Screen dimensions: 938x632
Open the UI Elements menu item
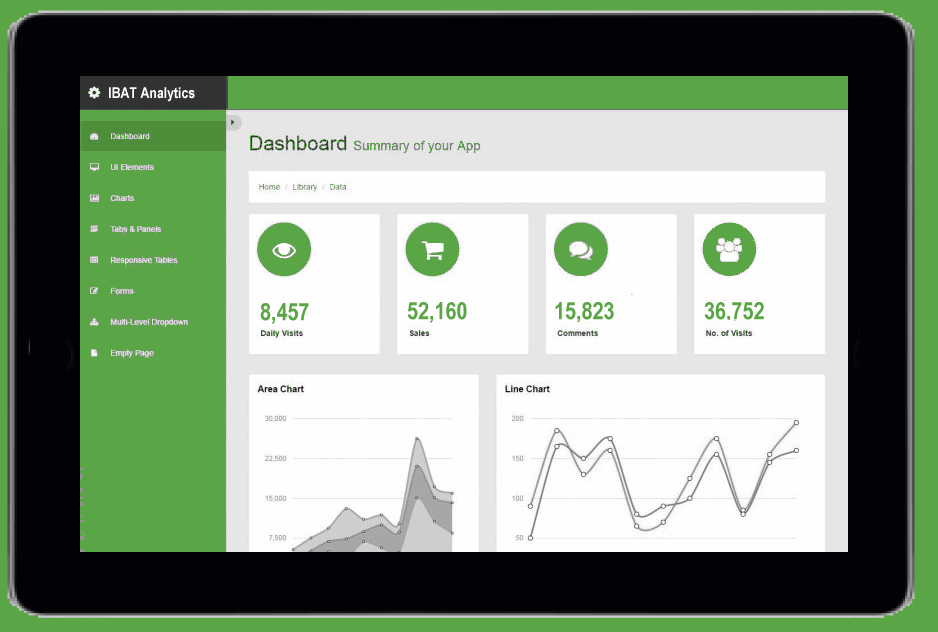click(x=153, y=167)
